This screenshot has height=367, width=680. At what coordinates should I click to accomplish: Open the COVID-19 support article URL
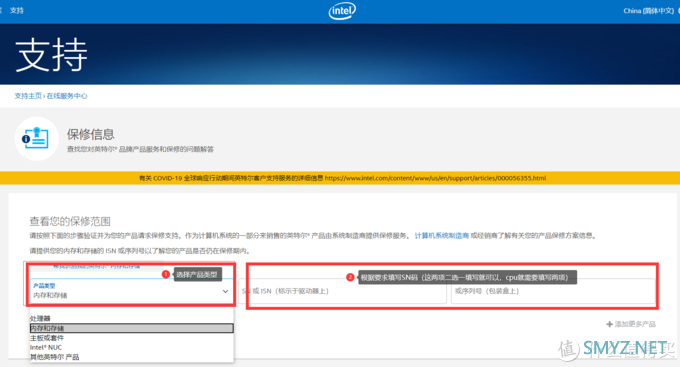pos(435,178)
